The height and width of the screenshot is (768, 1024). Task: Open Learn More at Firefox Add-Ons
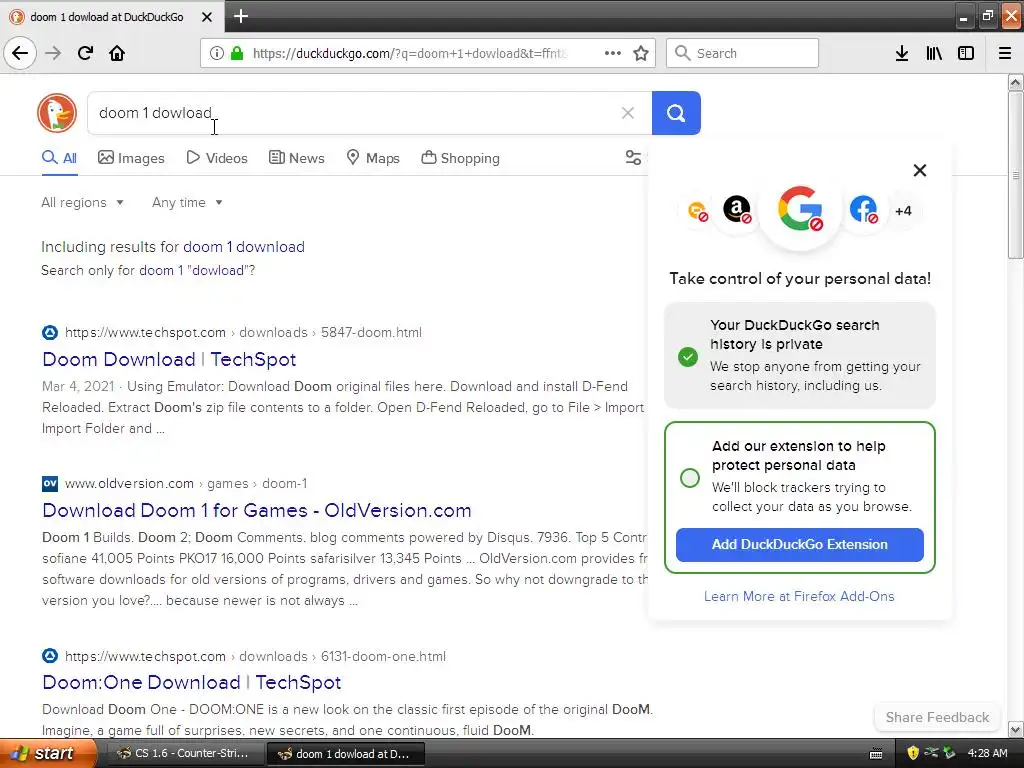(x=799, y=596)
